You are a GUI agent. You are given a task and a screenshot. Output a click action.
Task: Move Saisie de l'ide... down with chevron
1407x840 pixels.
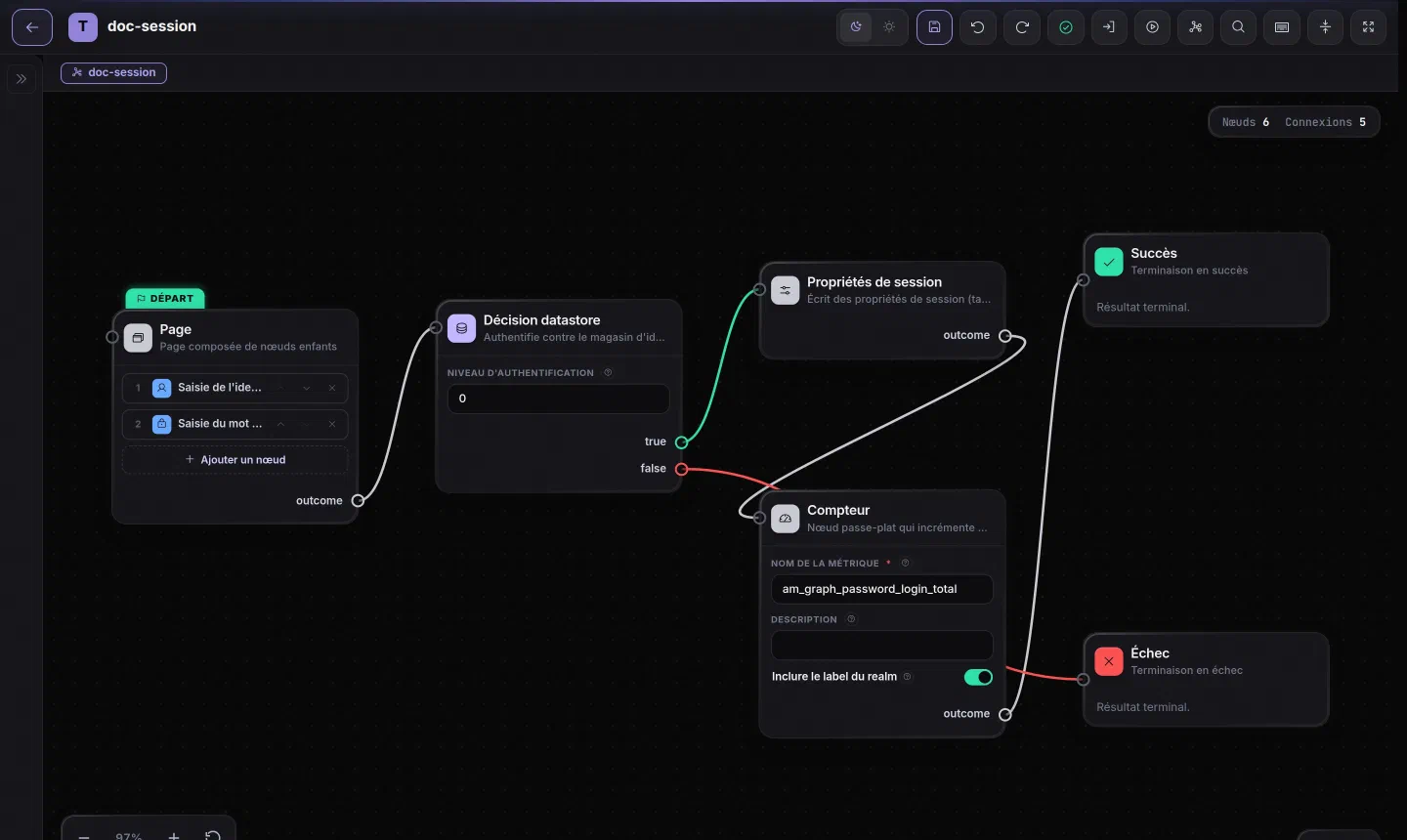coord(307,388)
